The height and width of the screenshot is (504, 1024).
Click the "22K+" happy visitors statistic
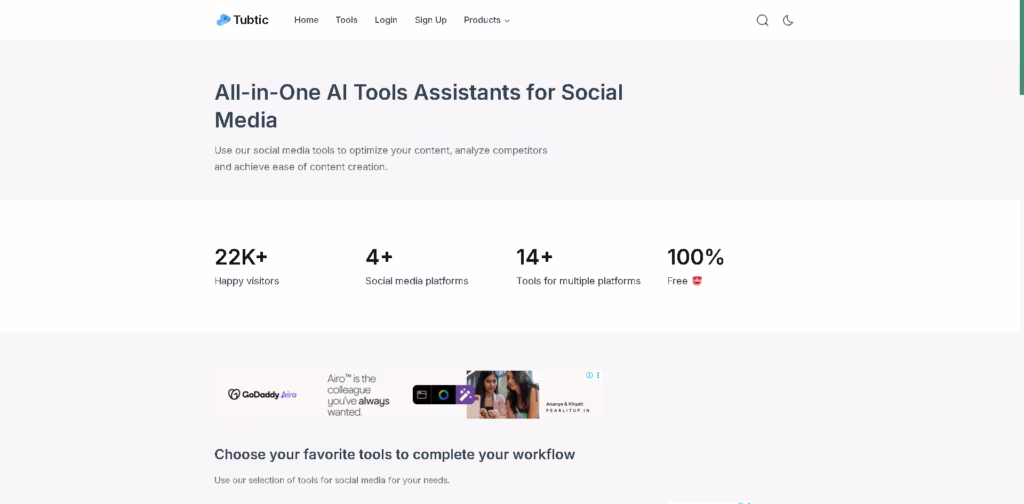(x=241, y=257)
